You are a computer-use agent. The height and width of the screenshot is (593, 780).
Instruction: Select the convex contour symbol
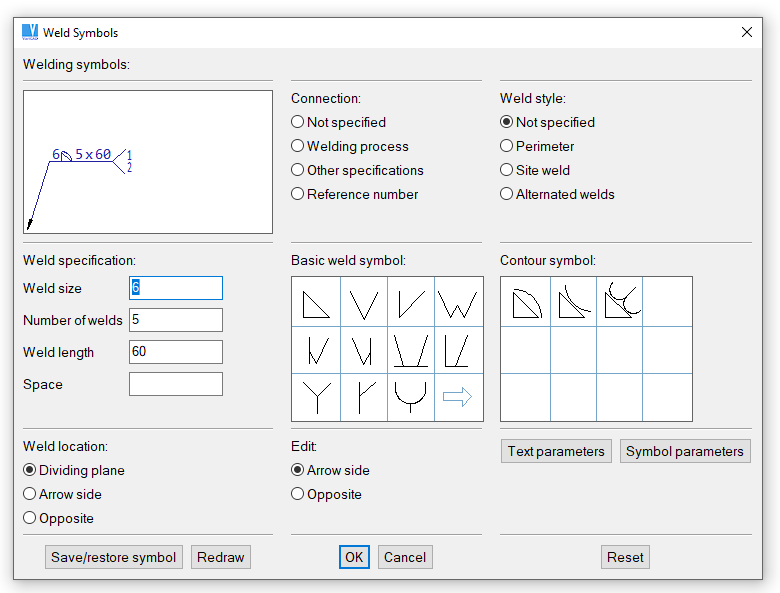[525, 301]
